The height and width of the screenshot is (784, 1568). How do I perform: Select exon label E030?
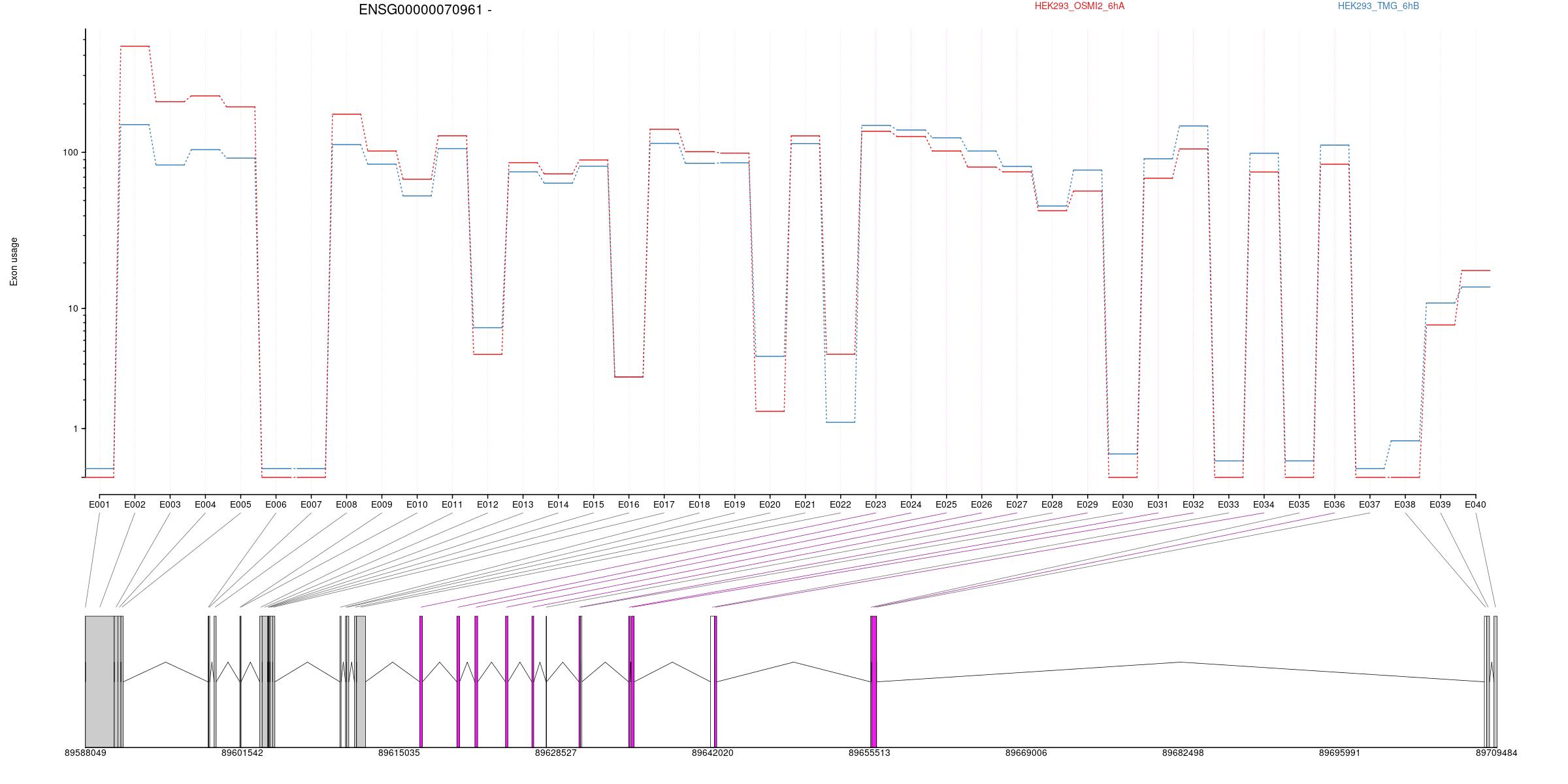1122,504
